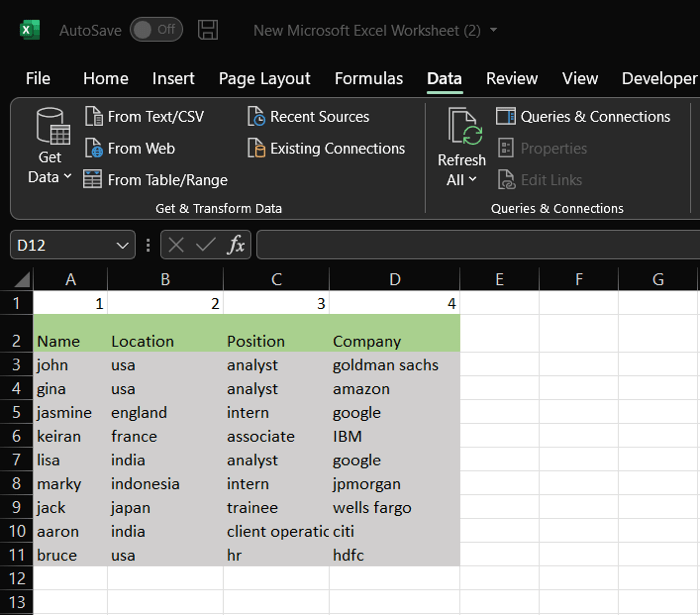Image resolution: width=700 pixels, height=615 pixels.
Task: Click the Save floppy disk icon
Action: [x=208, y=30]
